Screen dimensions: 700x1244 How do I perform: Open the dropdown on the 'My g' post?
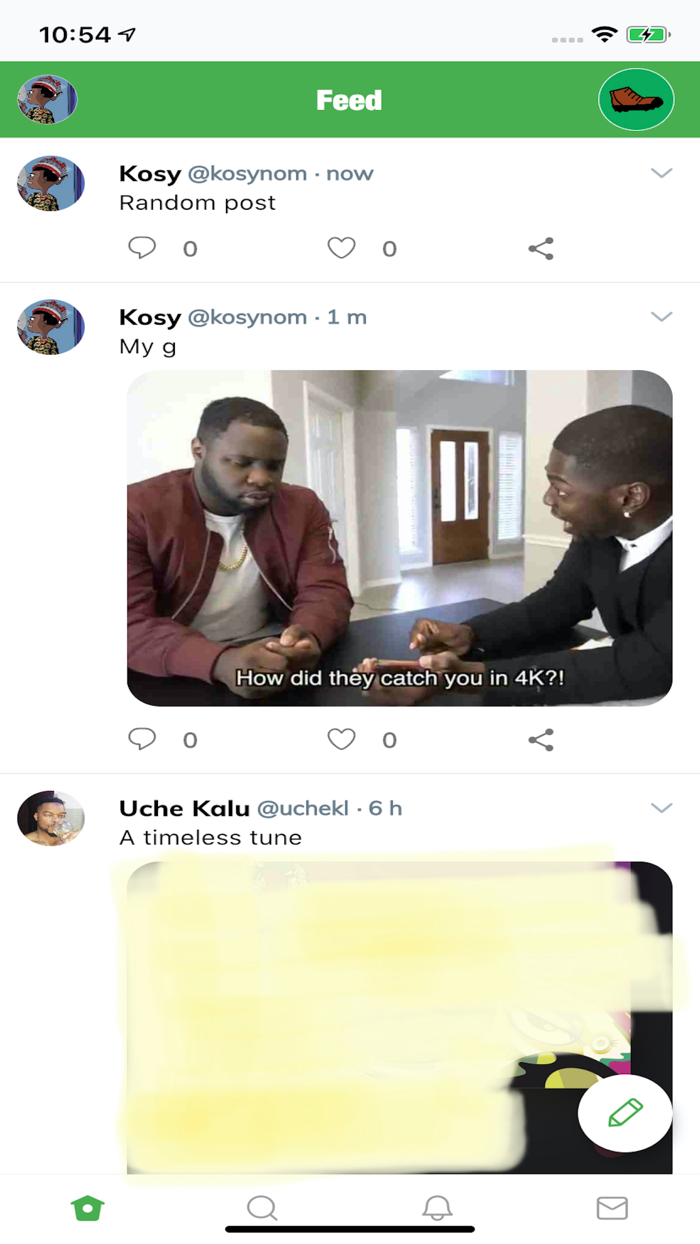tap(662, 316)
